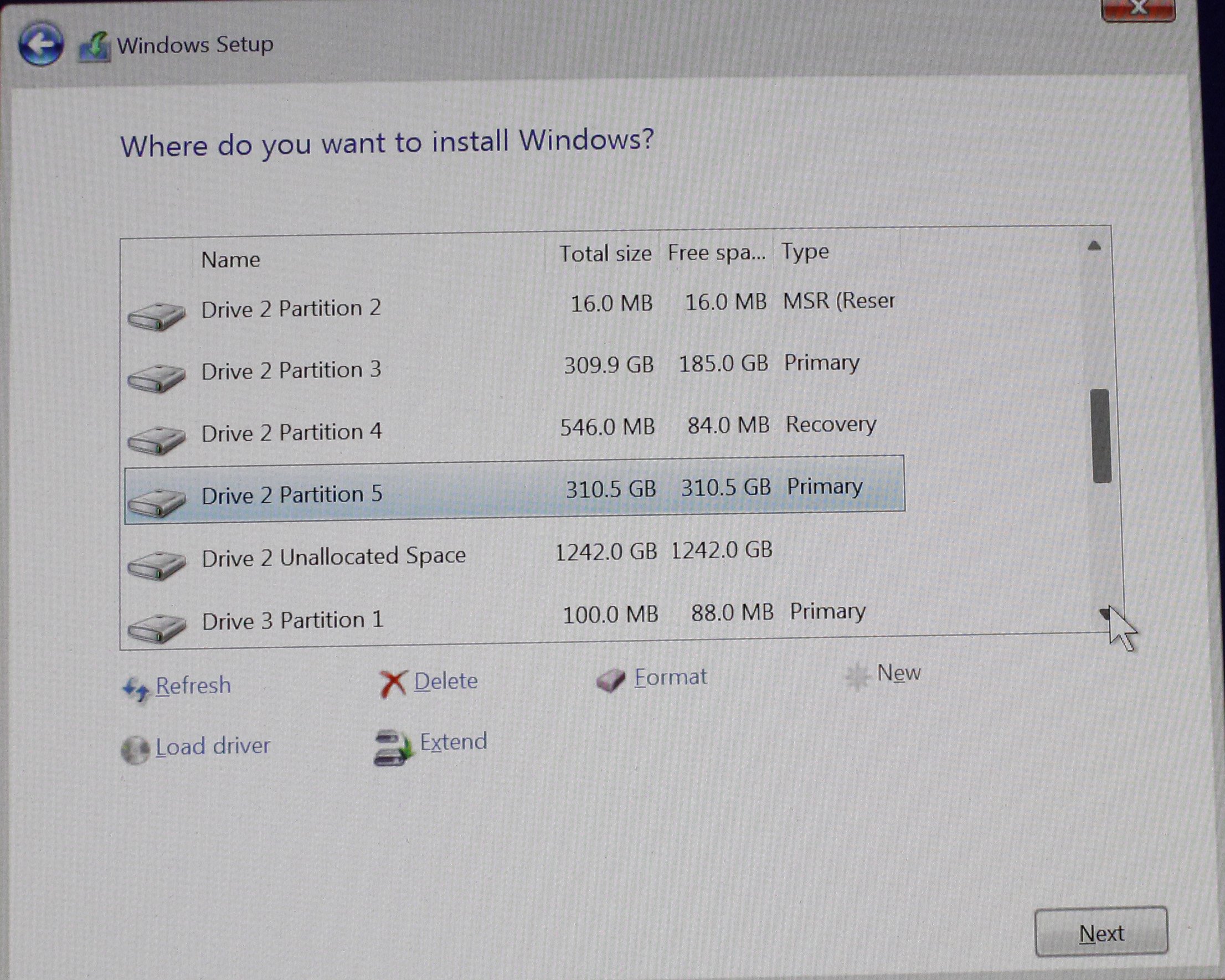Image resolution: width=1225 pixels, height=980 pixels.
Task: Click the 88.0 MB free space cell
Action: click(x=732, y=612)
